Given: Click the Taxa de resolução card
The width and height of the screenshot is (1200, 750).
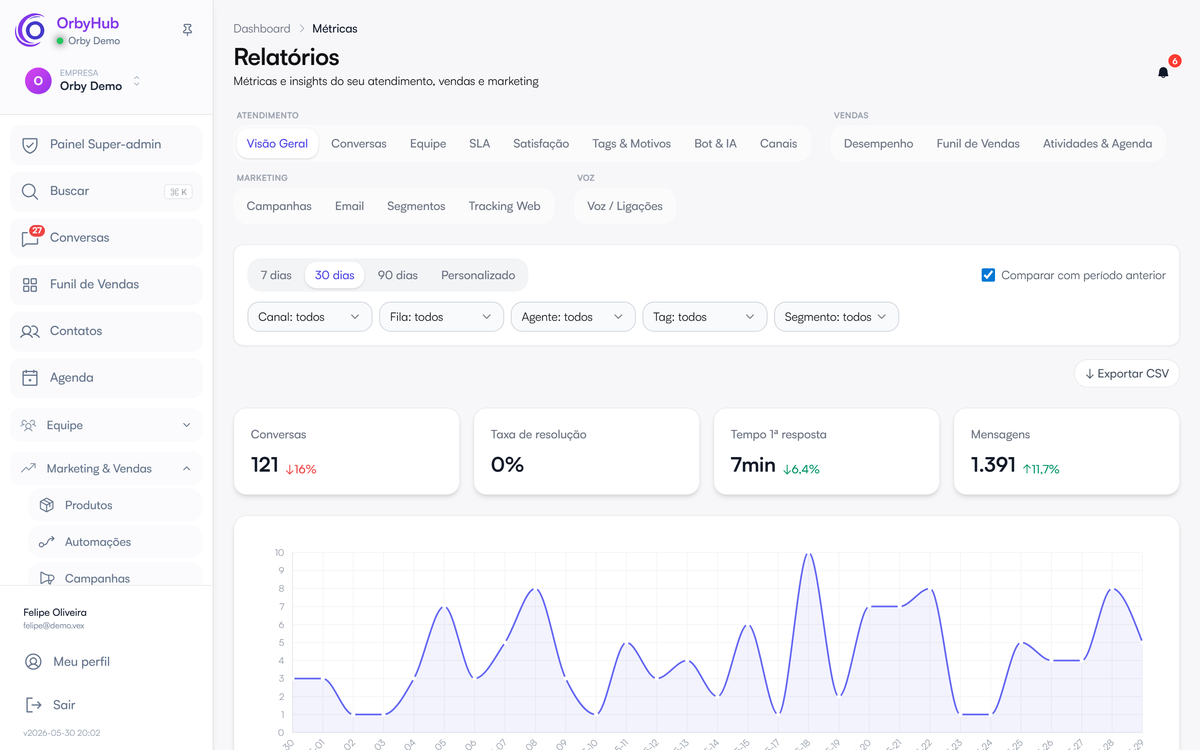Looking at the screenshot, I should 586,451.
